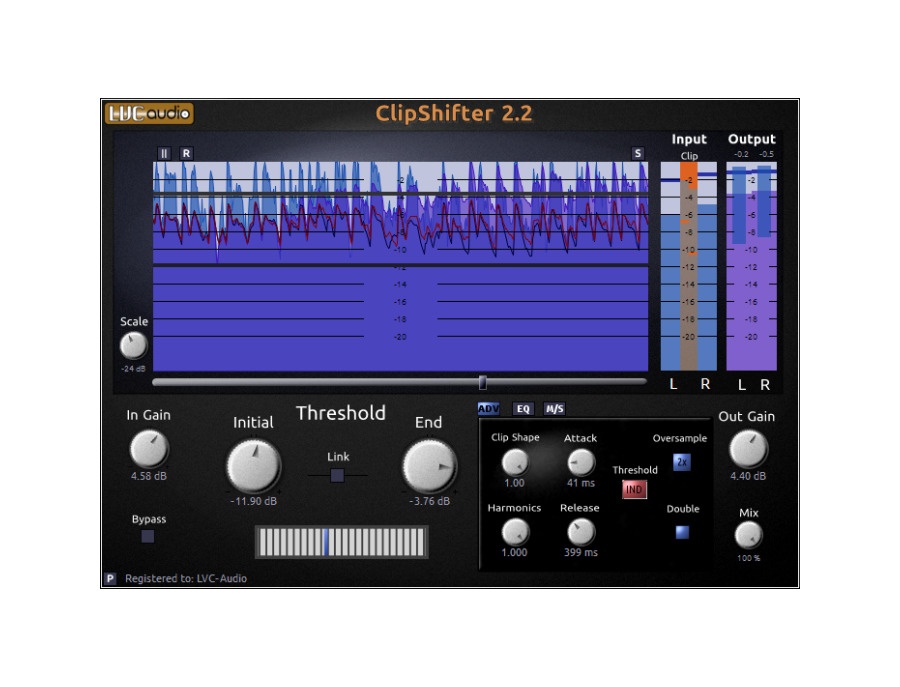Screen dimensions: 900x687
Task: Click the Mix value 100 %
Action: [748, 558]
